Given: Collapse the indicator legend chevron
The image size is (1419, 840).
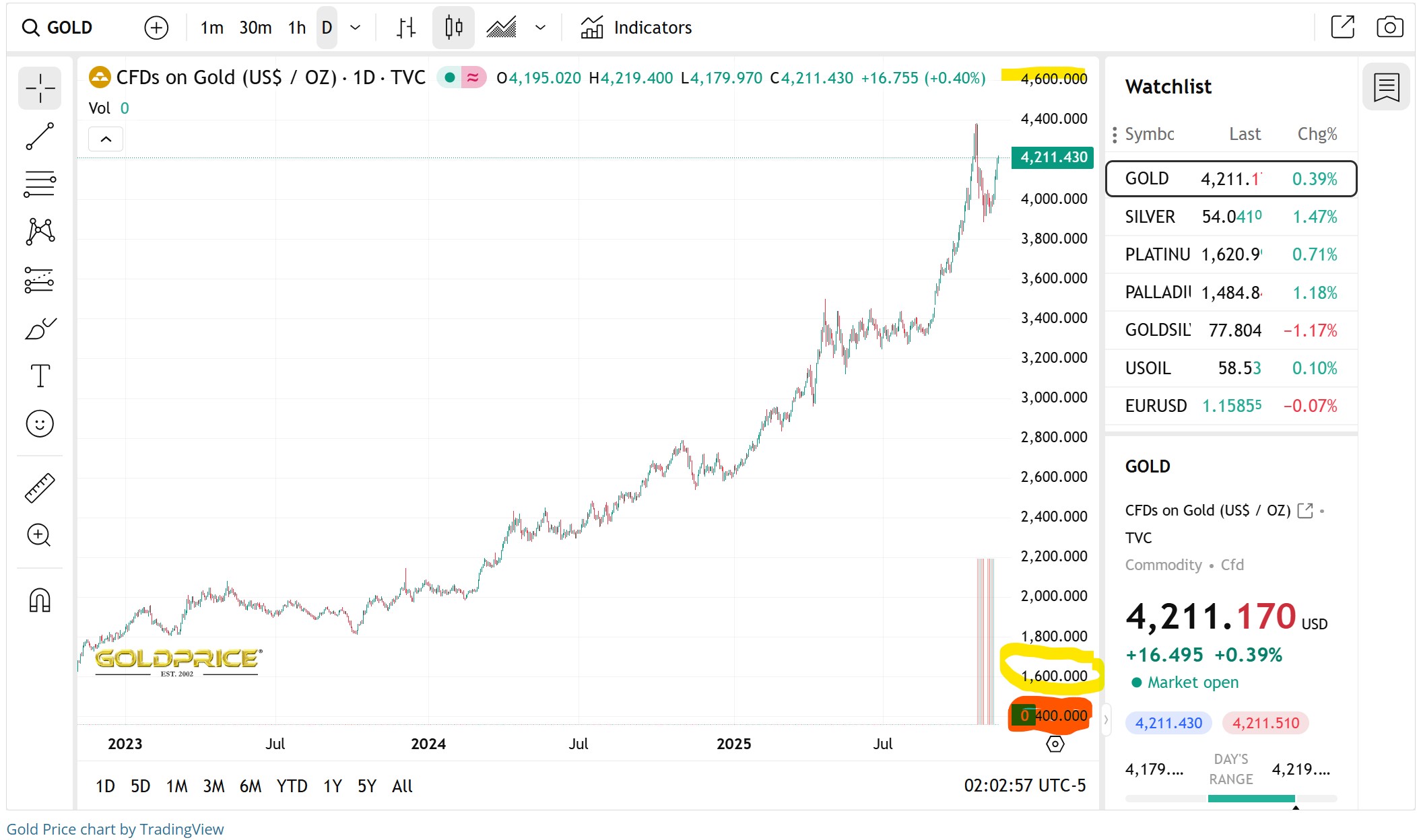Looking at the screenshot, I should [106, 139].
